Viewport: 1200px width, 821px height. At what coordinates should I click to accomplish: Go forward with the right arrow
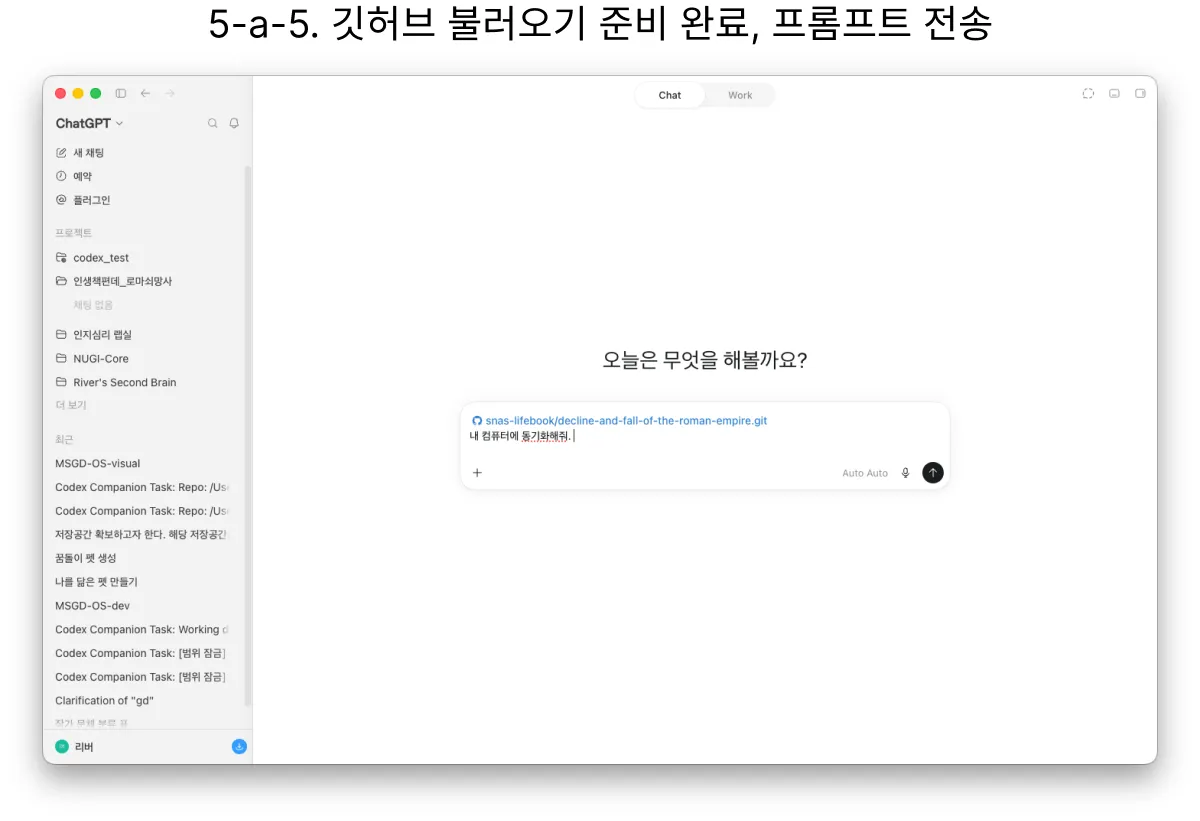pyautogui.click(x=170, y=93)
